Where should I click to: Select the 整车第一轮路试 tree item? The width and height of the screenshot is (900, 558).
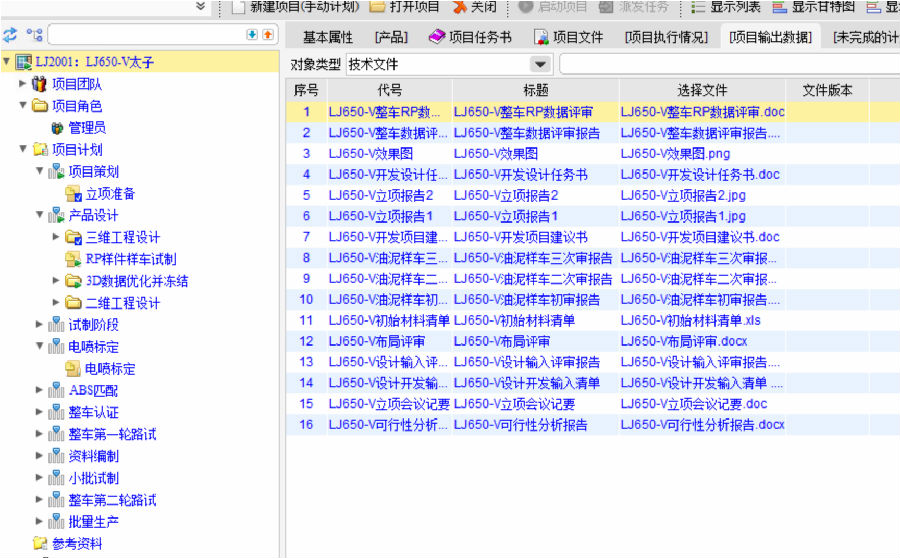[x=112, y=434]
